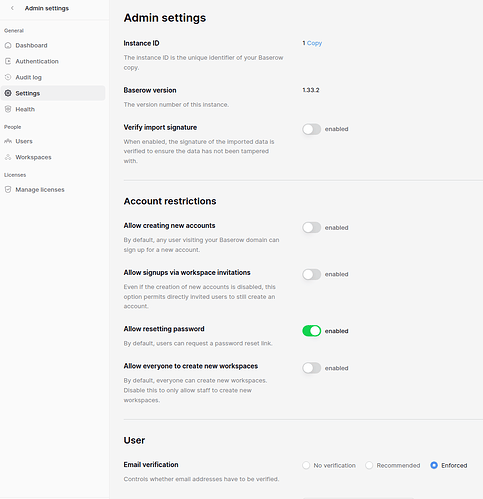The width and height of the screenshot is (483, 499).
Task: Click the Workspaces group icon
Action: click(x=8, y=157)
